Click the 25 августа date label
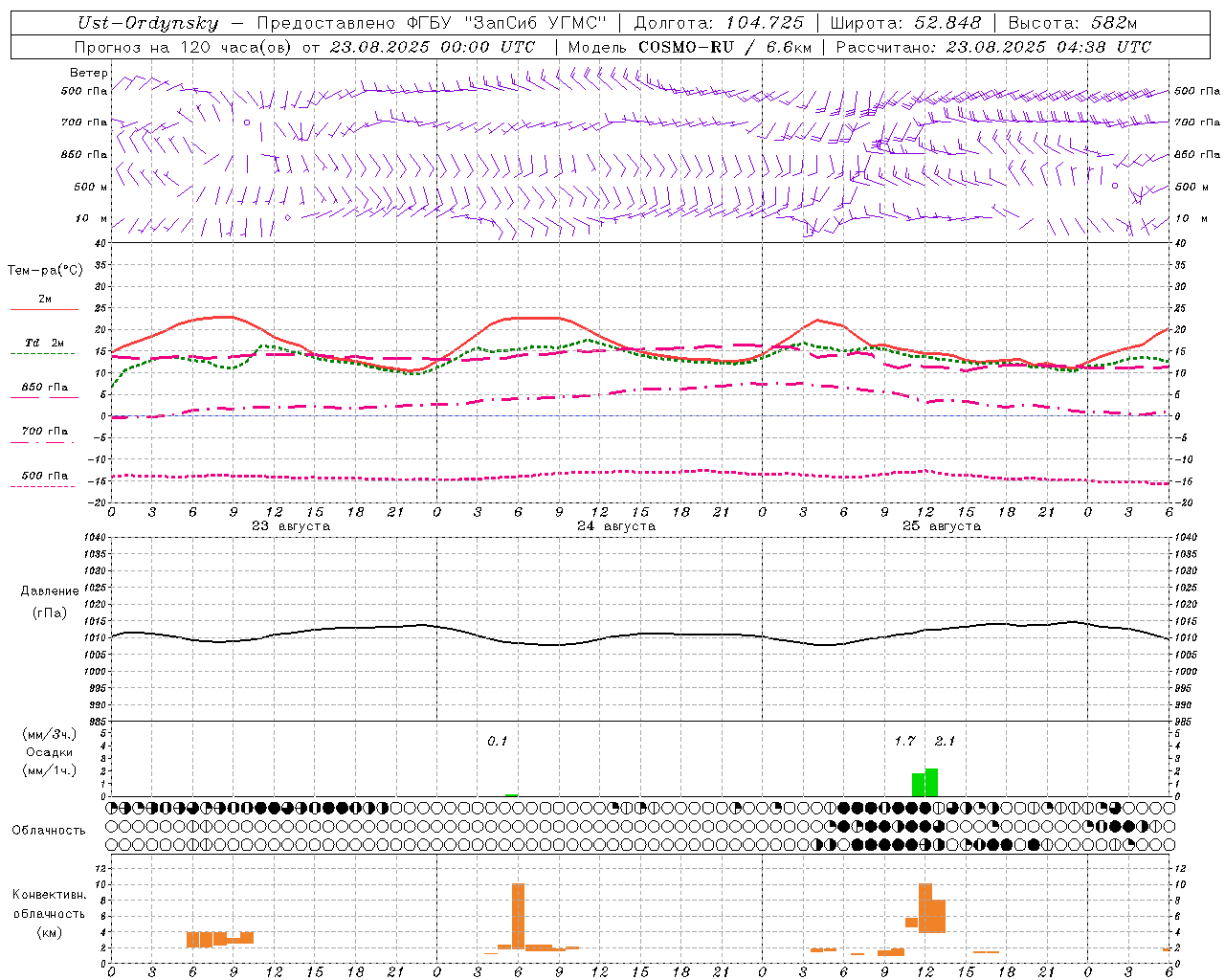Viewport: 1225px width, 980px height. tap(942, 526)
